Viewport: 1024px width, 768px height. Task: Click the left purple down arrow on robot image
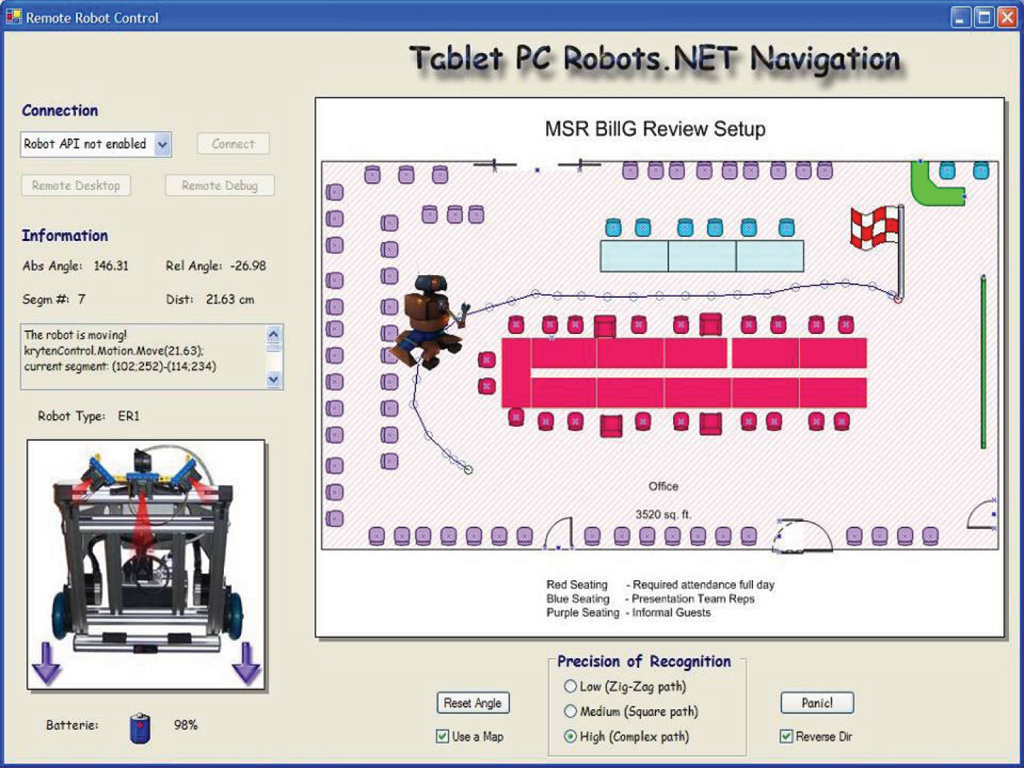point(47,664)
